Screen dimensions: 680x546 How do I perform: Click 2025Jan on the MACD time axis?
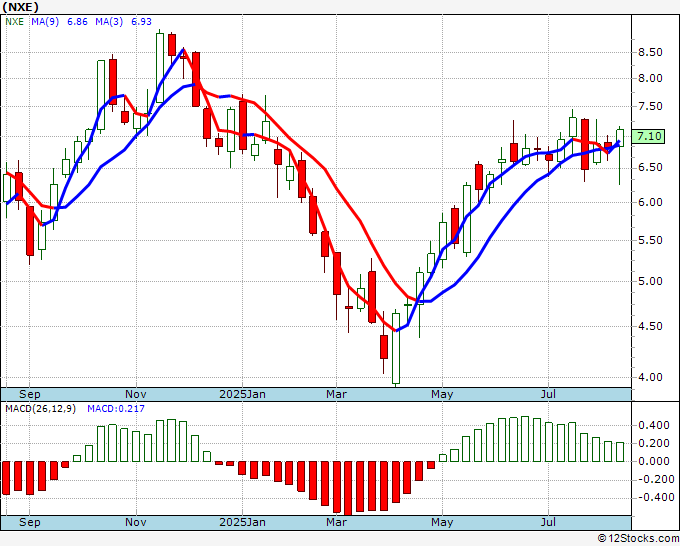(x=242, y=522)
